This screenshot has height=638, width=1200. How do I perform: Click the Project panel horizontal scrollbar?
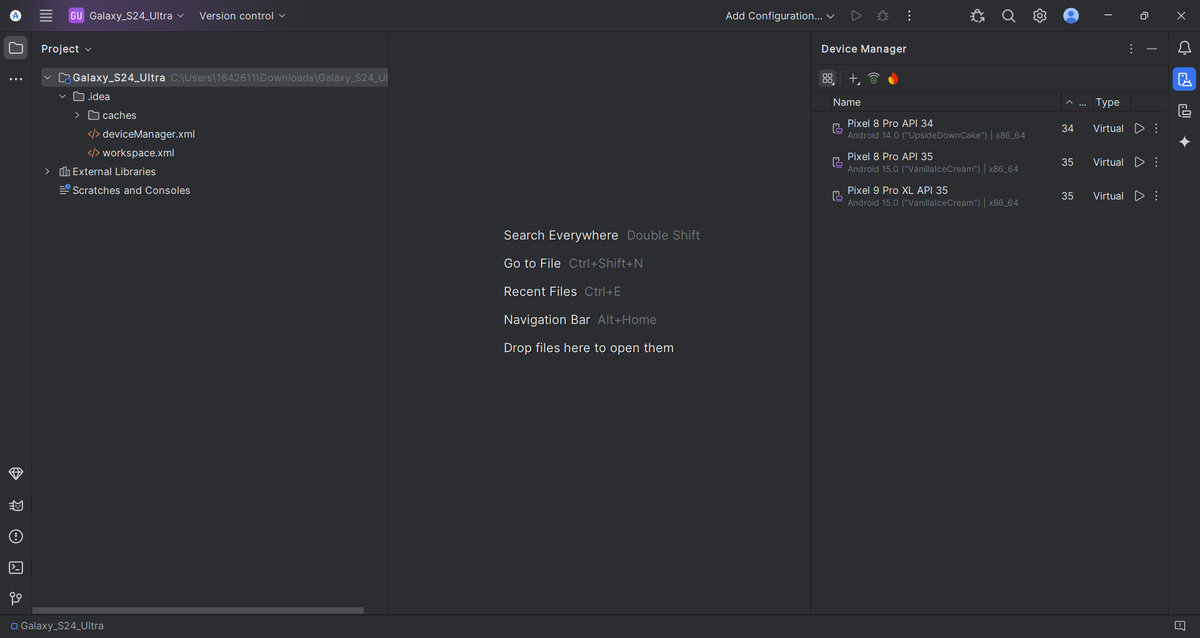click(x=198, y=610)
